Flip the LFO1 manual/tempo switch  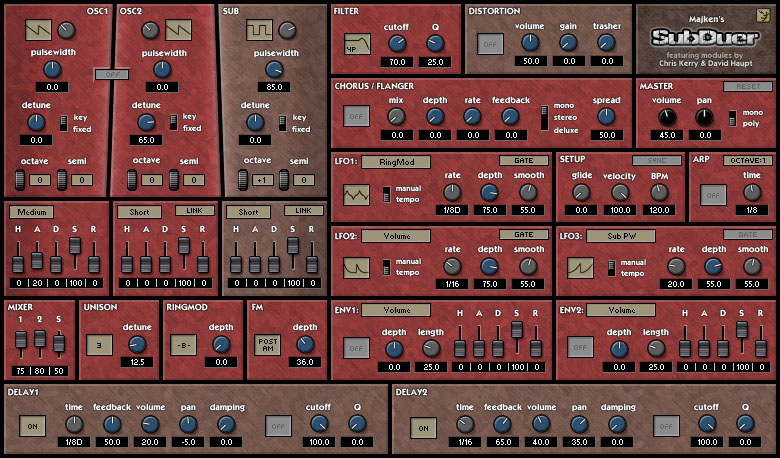[386, 194]
